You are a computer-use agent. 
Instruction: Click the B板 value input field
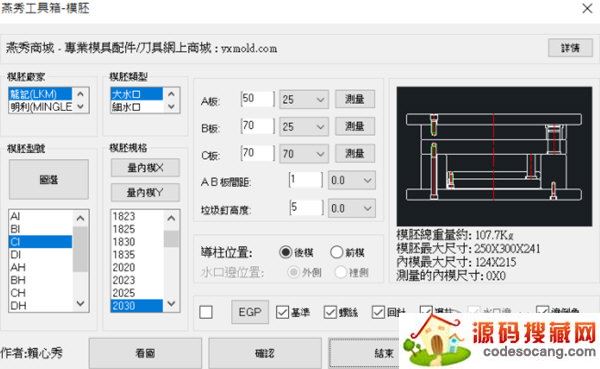pyautogui.click(x=258, y=126)
